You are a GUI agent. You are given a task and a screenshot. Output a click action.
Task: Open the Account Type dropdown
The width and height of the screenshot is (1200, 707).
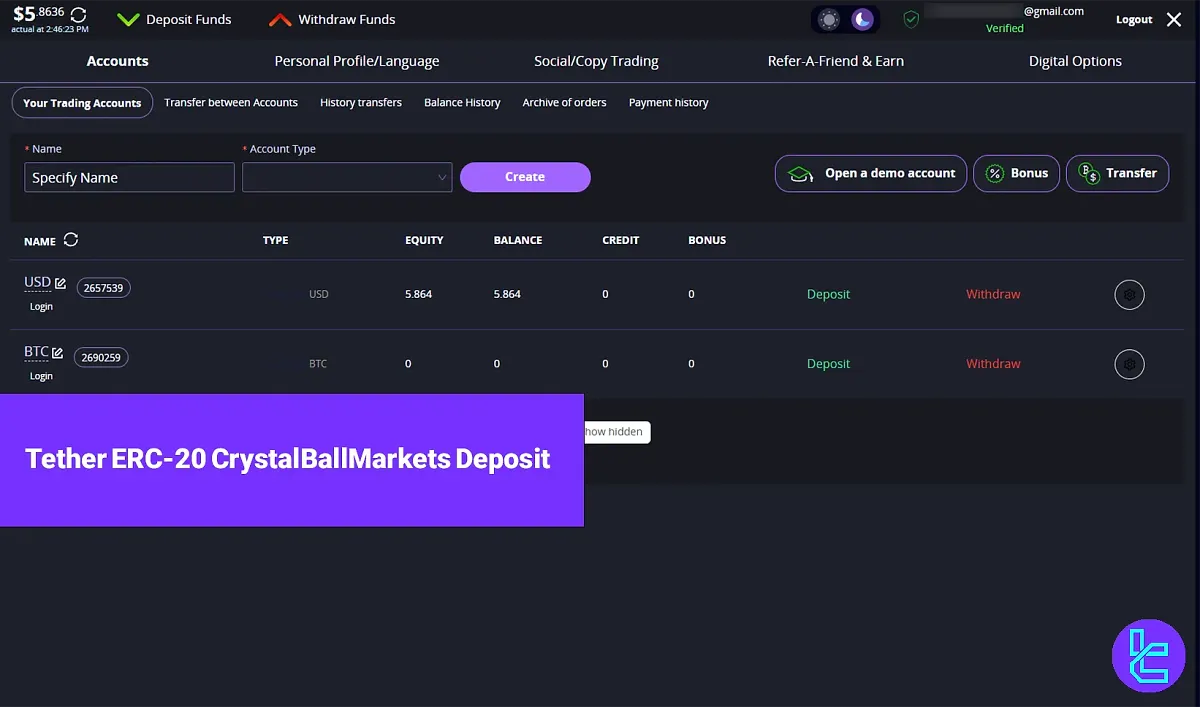347,177
